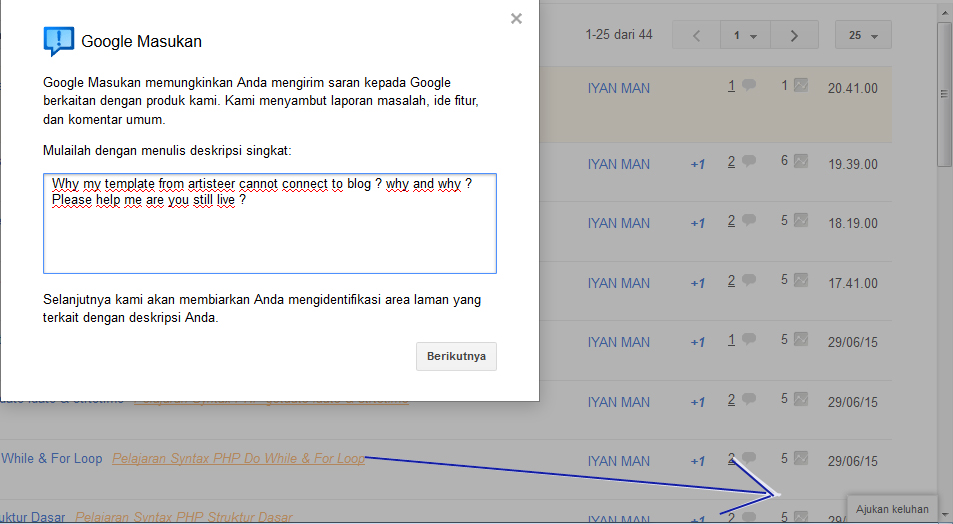Click comment bubble icon in 17.41.00 row

click(x=749, y=280)
